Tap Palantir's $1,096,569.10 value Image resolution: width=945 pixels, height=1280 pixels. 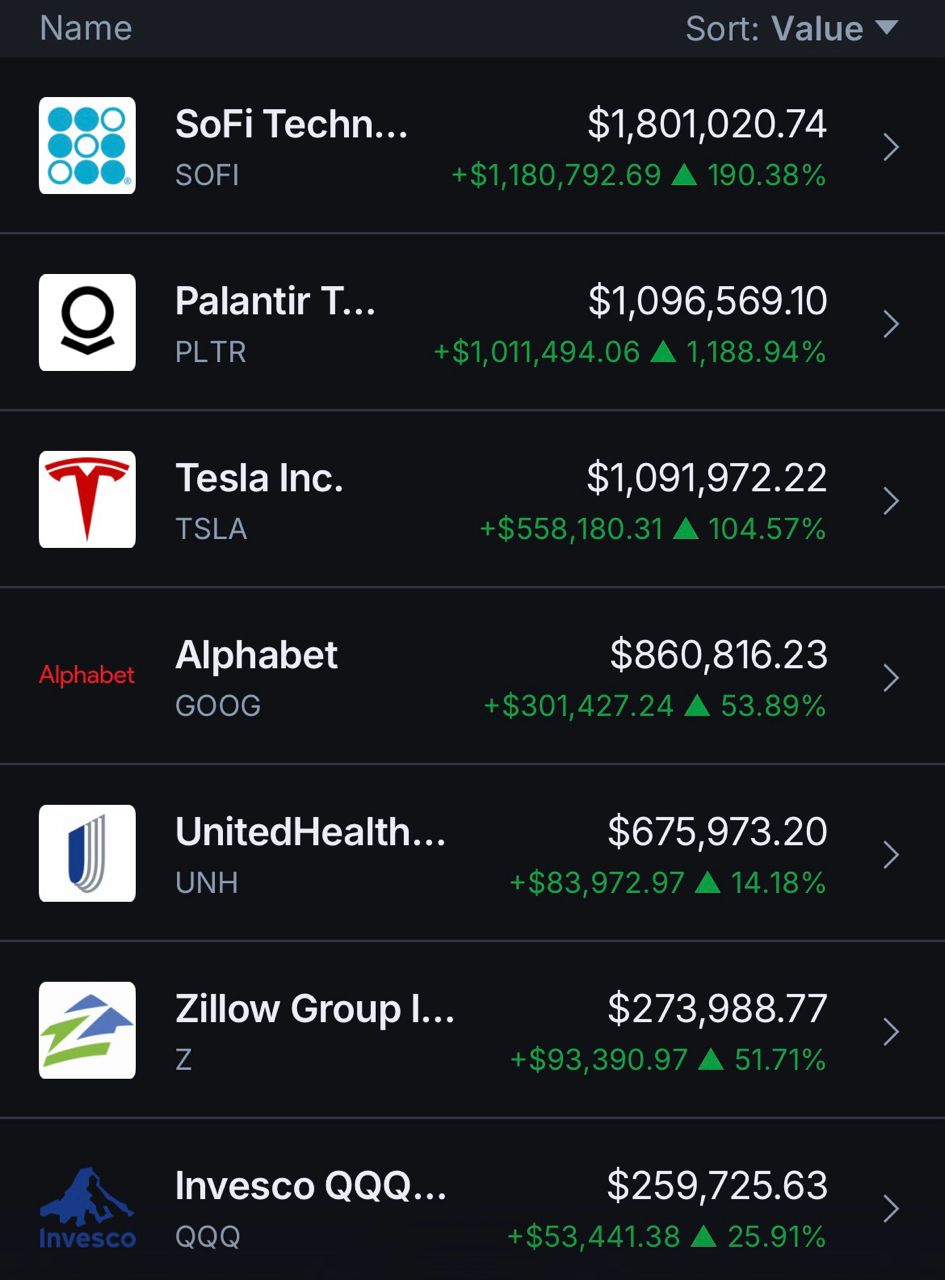pyautogui.click(x=707, y=301)
